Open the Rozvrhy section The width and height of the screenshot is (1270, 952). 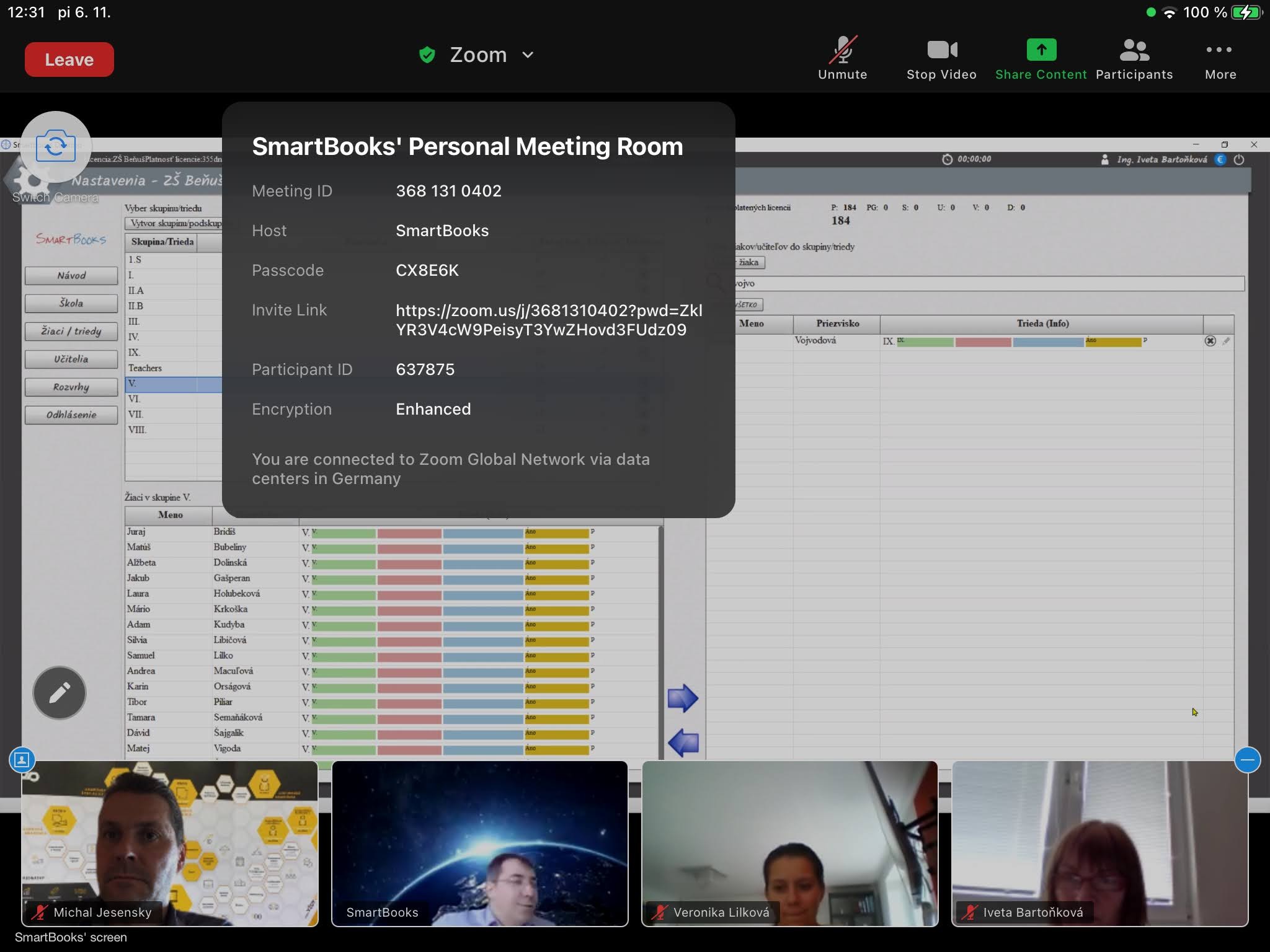71,387
